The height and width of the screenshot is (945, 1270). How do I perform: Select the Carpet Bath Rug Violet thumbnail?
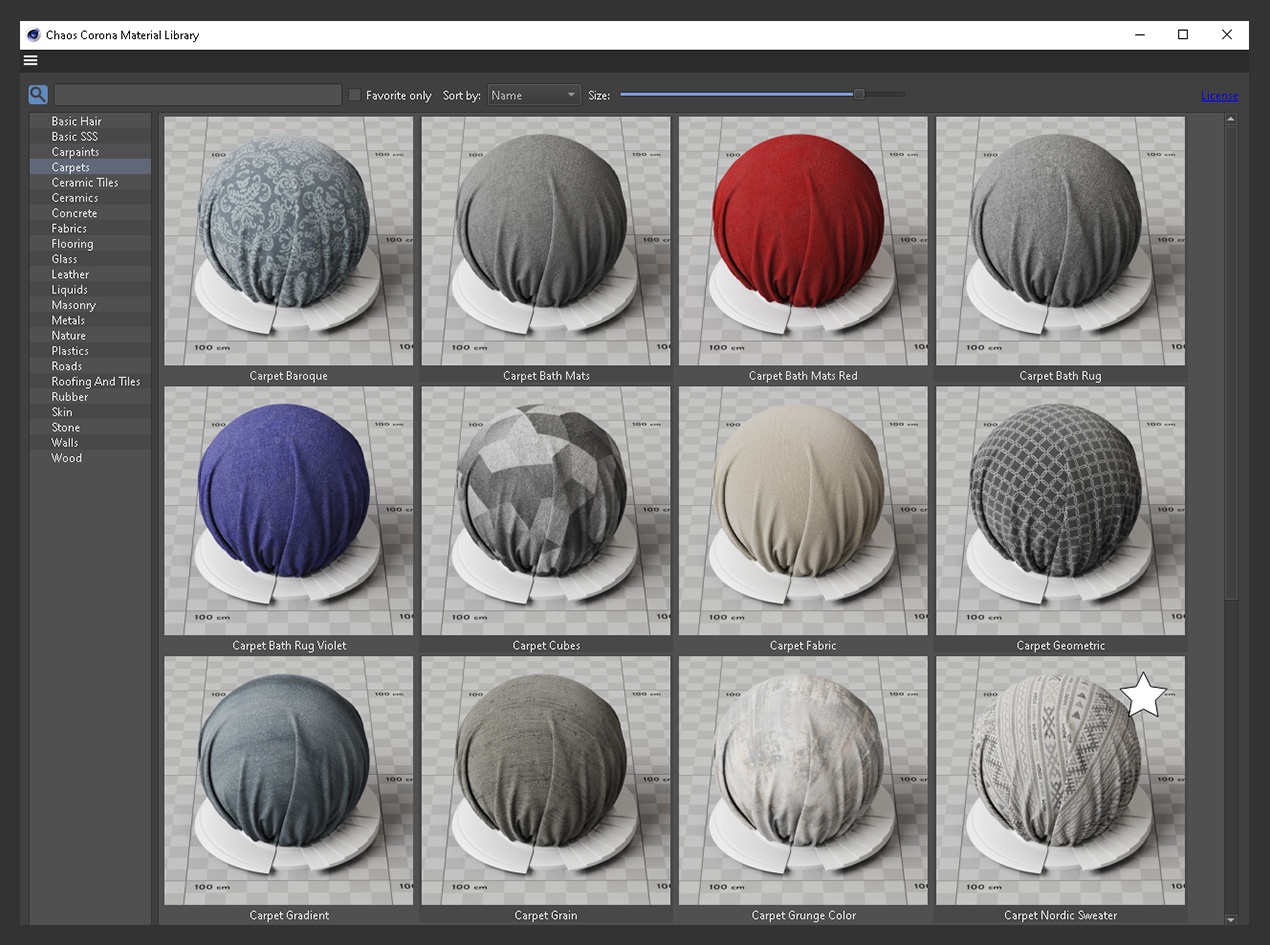click(x=288, y=511)
